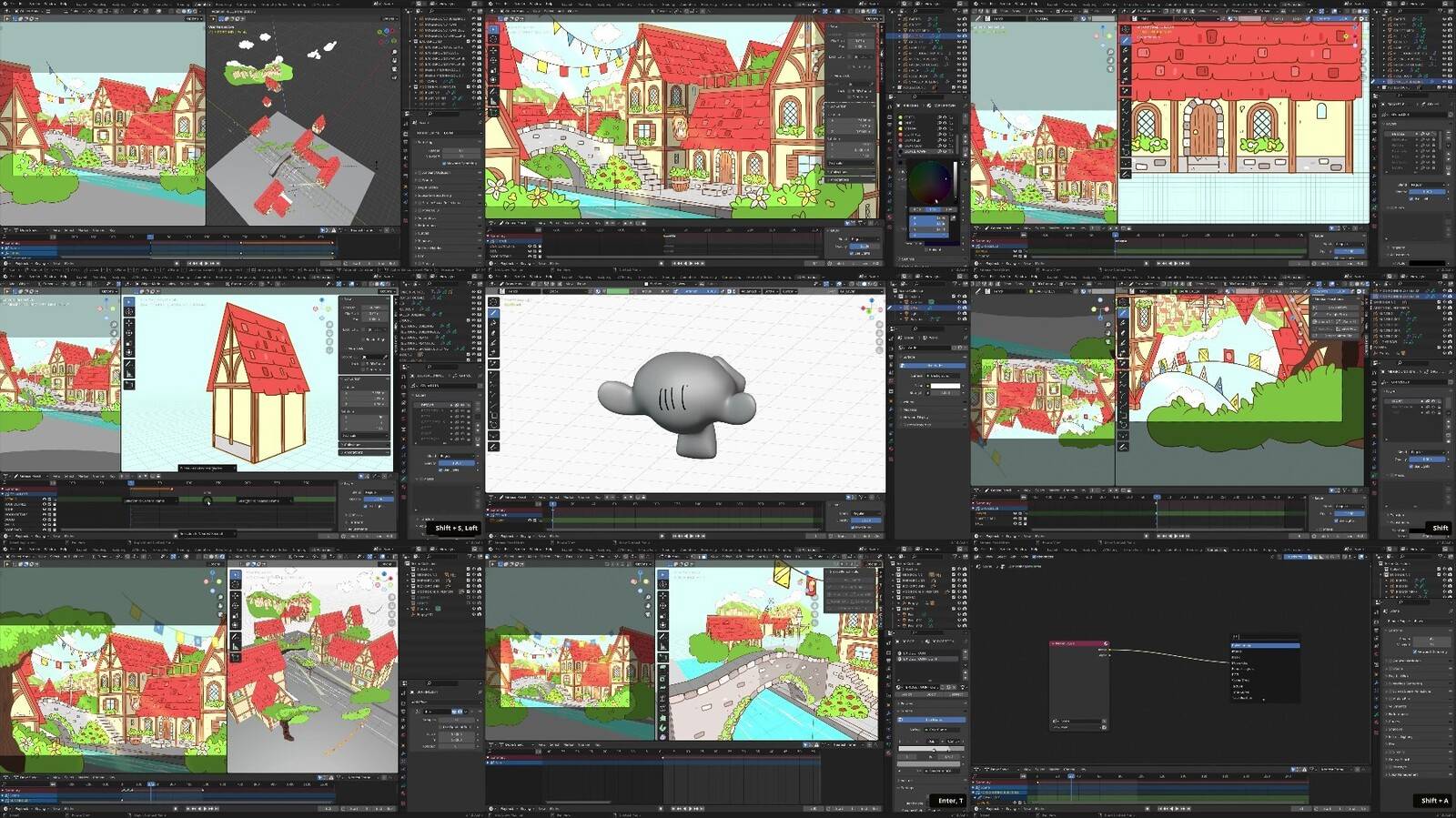
Task: Select the Fill tool beside the monkey viewport
Action: pyautogui.click(x=493, y=323)
